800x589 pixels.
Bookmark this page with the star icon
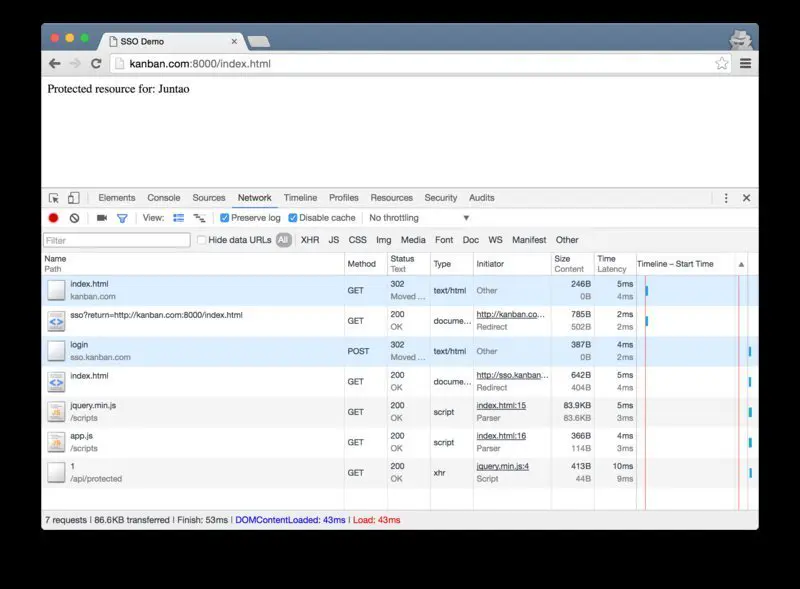click(x=721, y=63)
